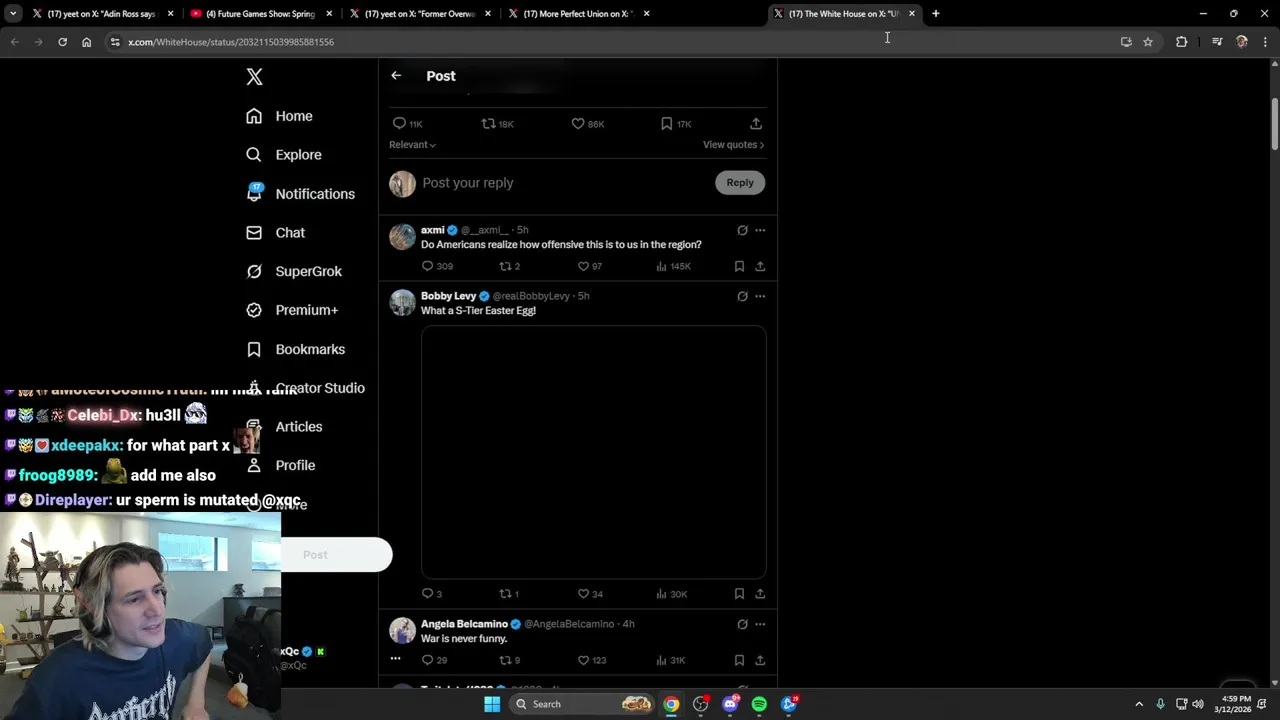The image size is (1280, 720).
Task: Open Explore in the sidebar
Action: click(x=284, y=155)
